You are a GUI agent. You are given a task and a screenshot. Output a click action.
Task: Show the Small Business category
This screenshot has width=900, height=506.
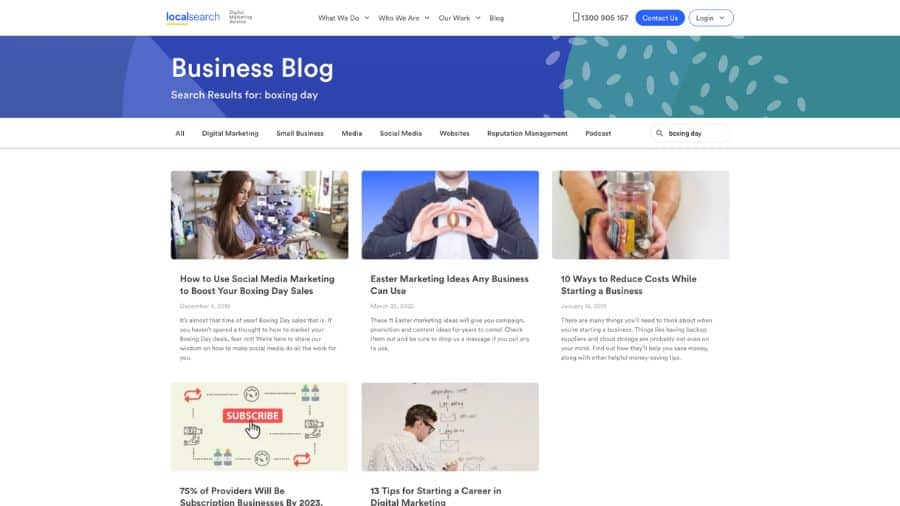pyautogui.click(x=300, y=133)
